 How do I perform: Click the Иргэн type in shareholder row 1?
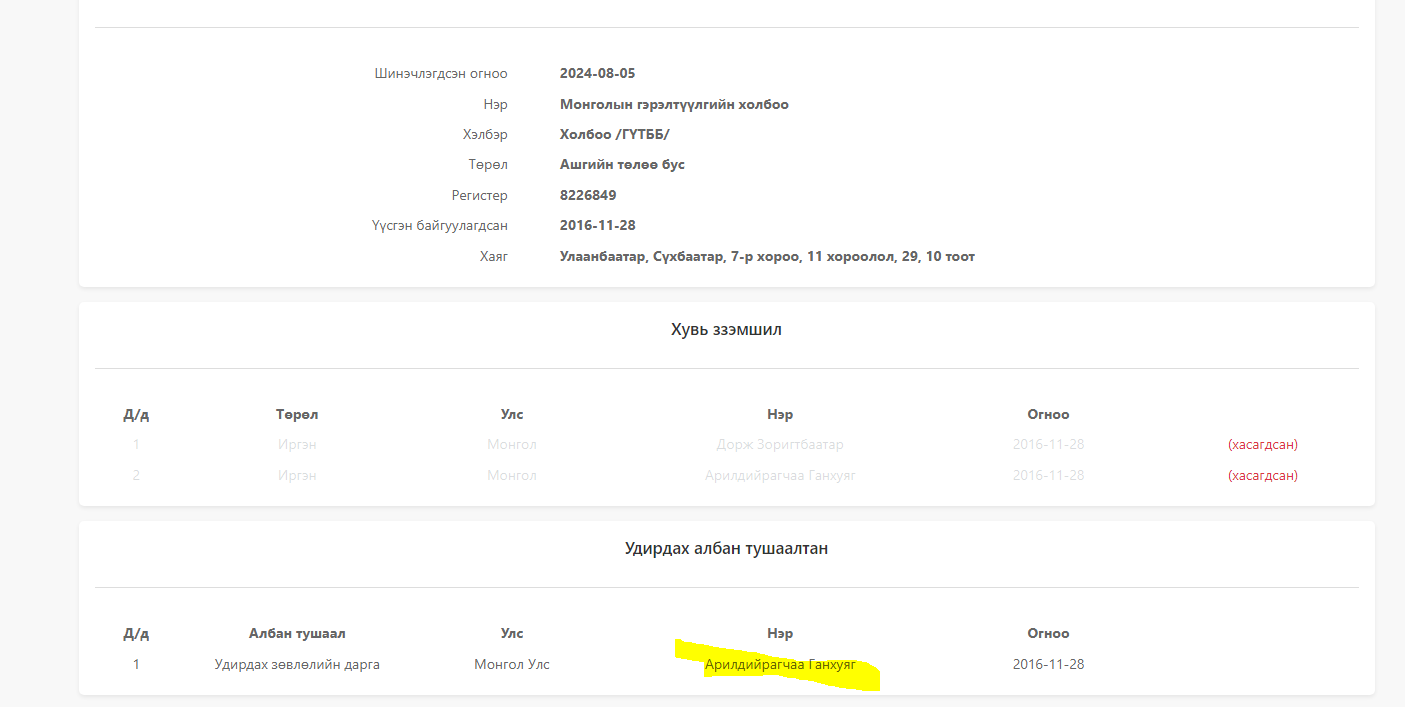click(x=297, y=444)
